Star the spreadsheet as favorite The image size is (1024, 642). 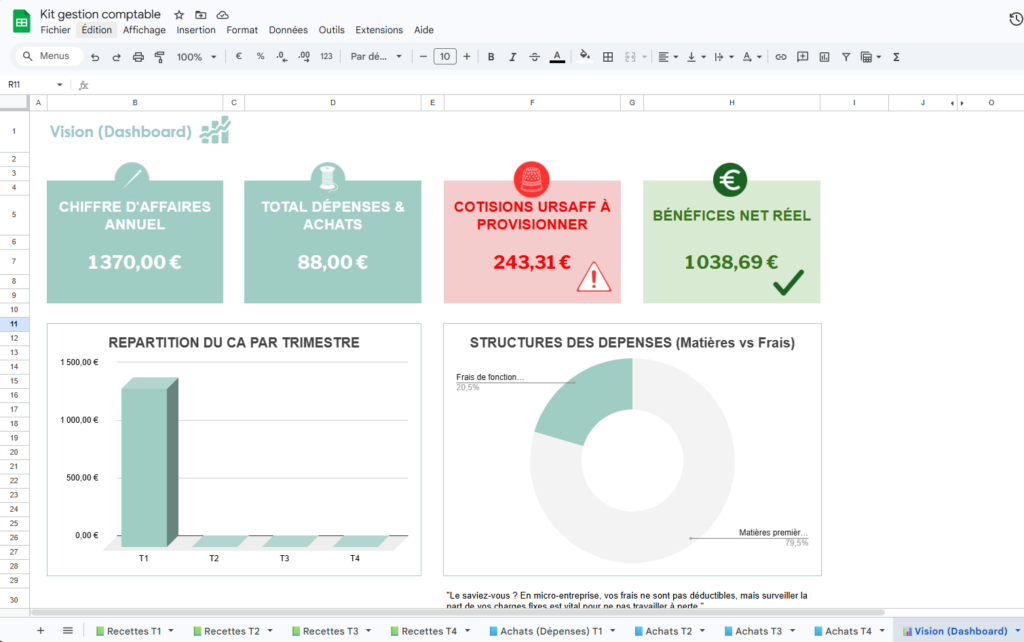(x=178, y=14)
